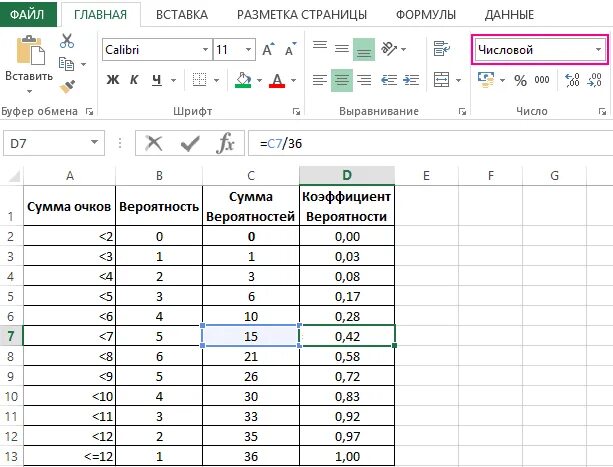The height and width of the screenshot is (467, 613).
Task: Open the underline style dropdown arrow
Action: [x=173, y=80]
